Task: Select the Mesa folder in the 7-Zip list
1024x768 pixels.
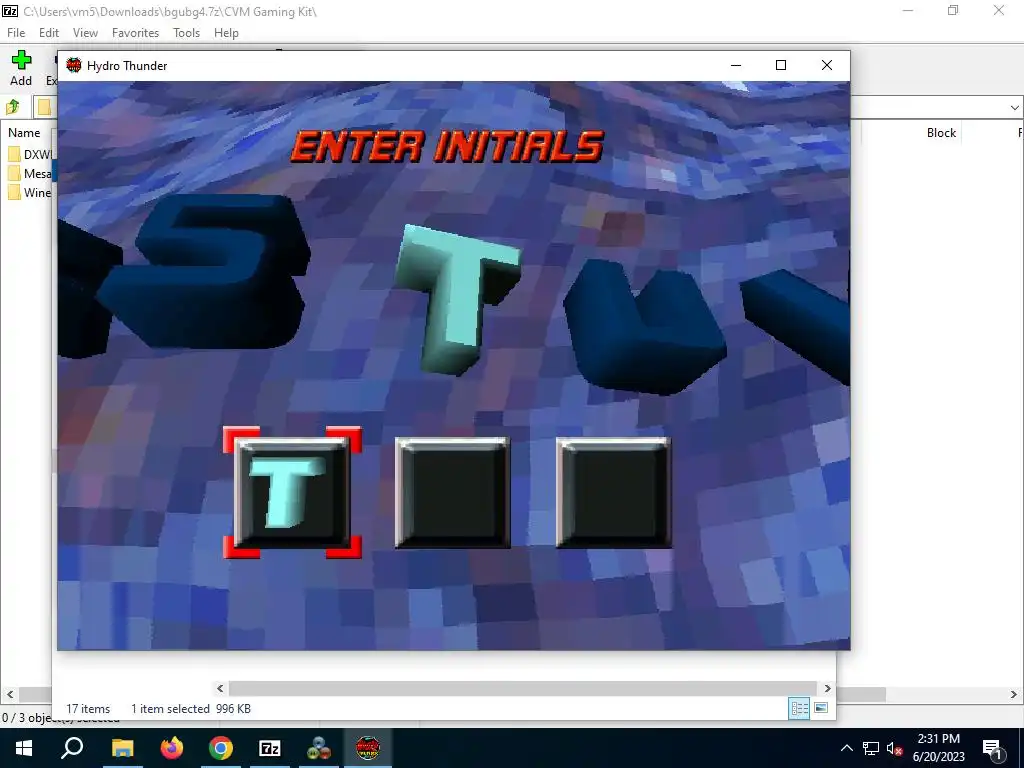Action: 30,174
